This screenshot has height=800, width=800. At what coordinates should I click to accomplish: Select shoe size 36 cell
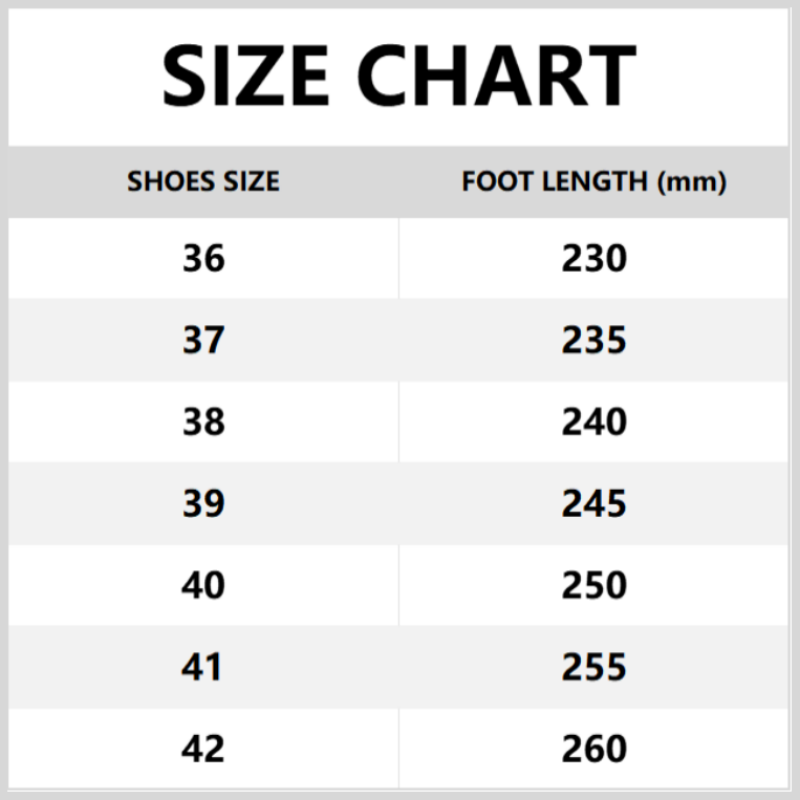coord(203,259)
